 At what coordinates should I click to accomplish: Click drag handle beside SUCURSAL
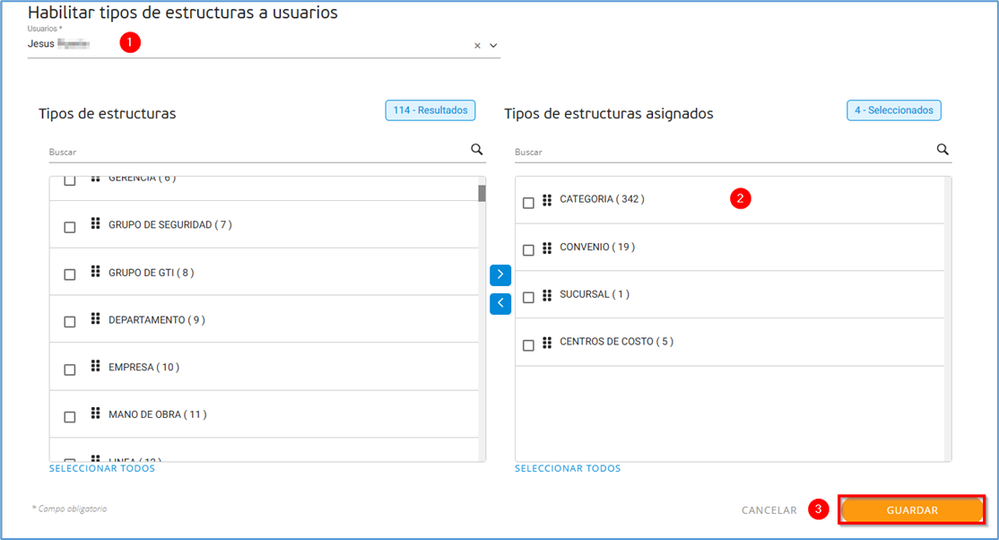click(x=547, y=295)
